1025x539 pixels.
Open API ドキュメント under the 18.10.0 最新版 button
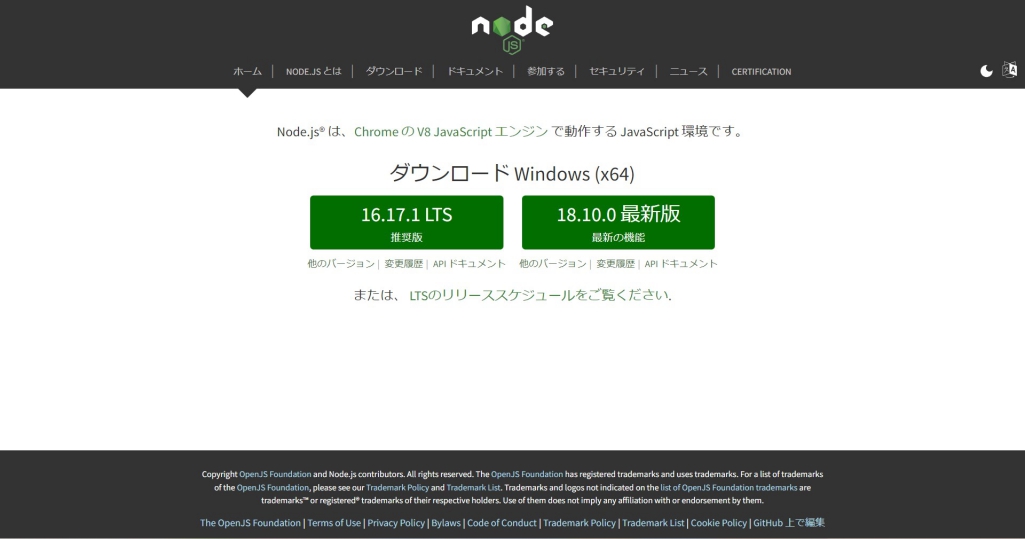(681, 263)
